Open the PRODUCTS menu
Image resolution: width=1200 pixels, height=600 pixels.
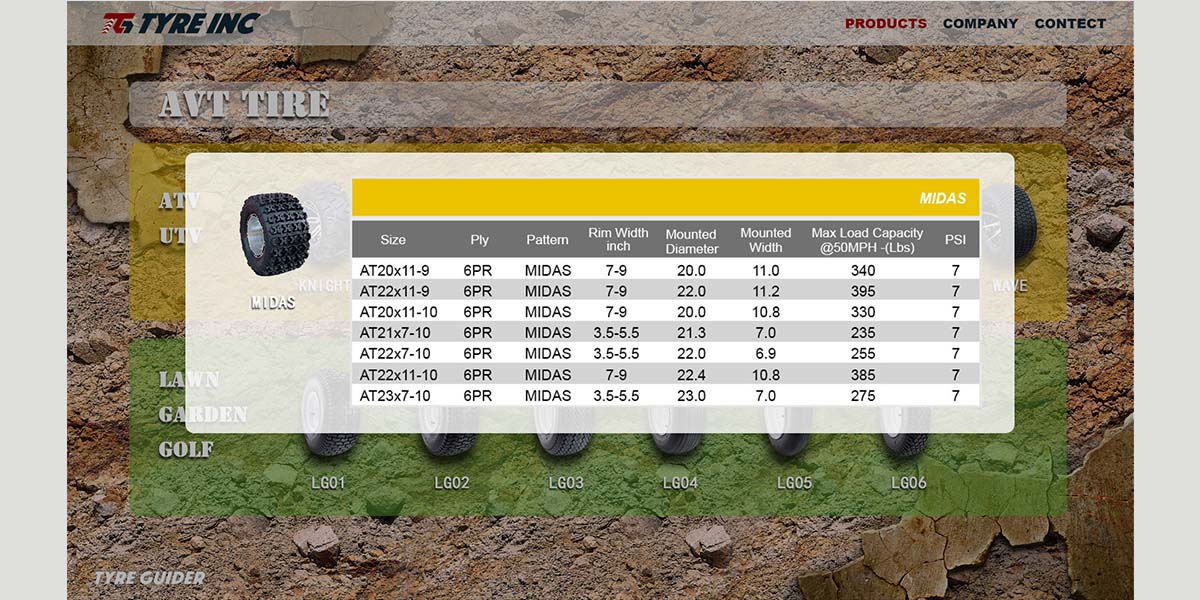coord(885,23)
